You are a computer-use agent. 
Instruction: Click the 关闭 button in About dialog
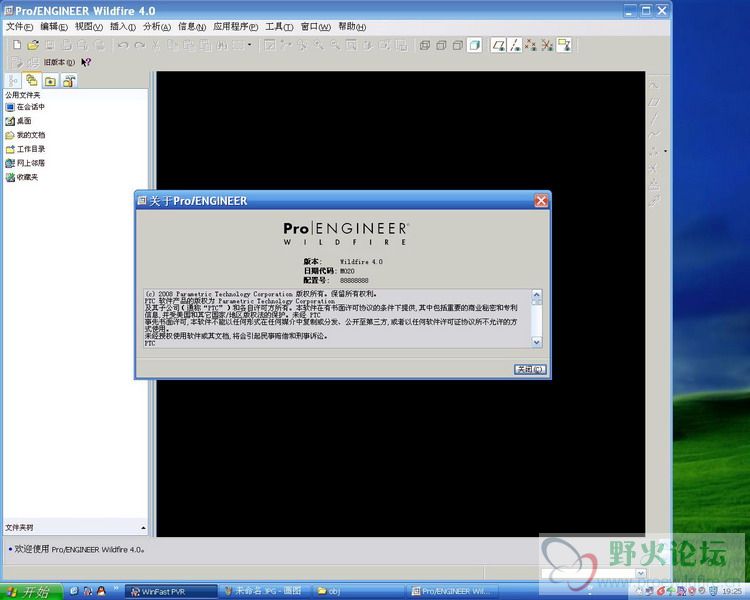530,369
